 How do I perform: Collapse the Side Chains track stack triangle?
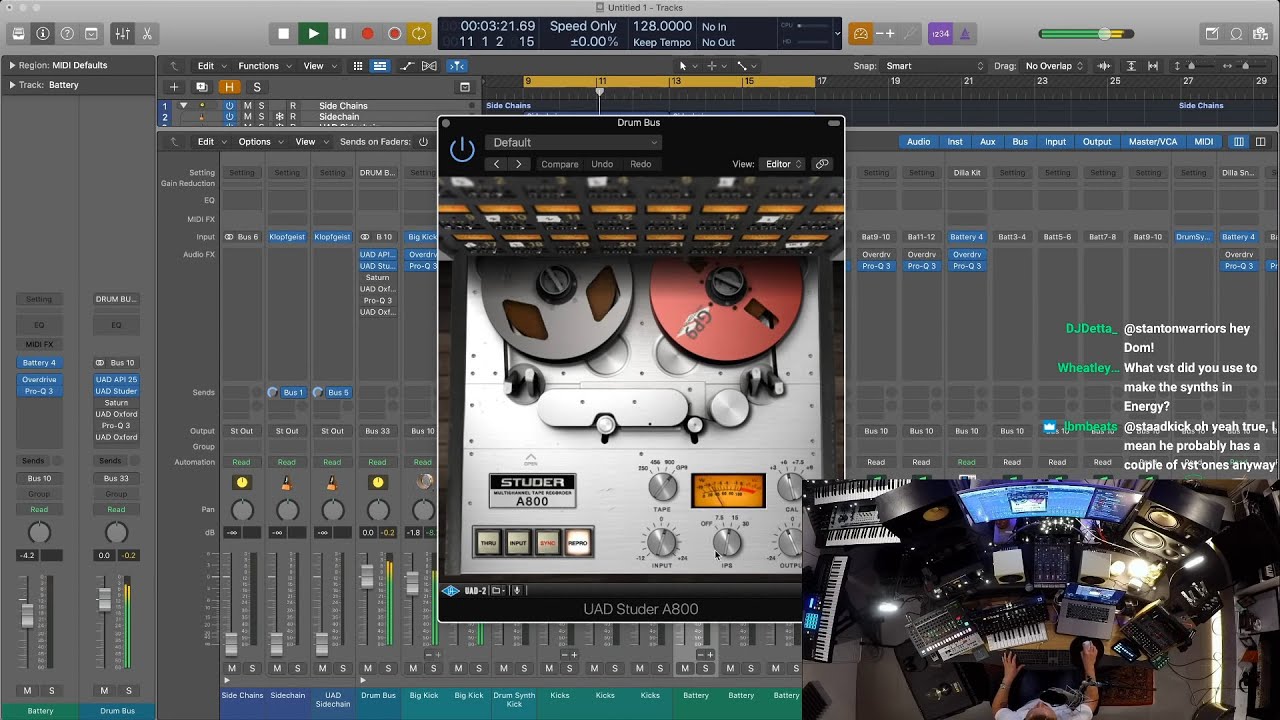183,105
